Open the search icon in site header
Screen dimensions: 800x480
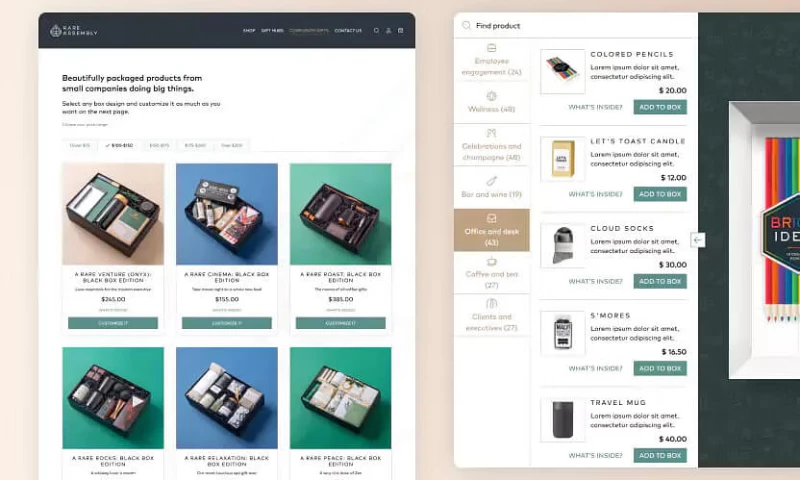coord(376,31)
